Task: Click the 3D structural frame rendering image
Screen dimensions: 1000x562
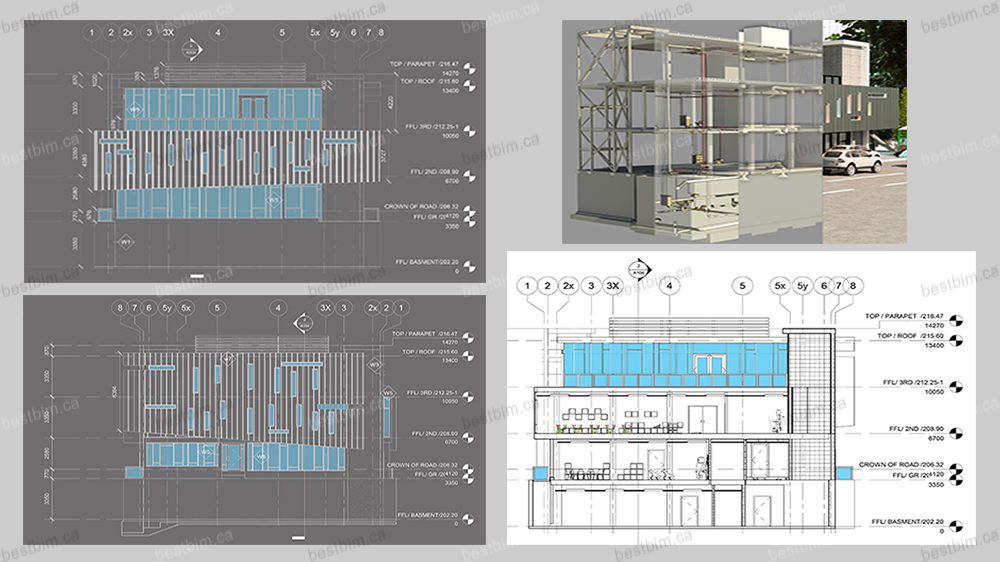Action: [734, 131]
